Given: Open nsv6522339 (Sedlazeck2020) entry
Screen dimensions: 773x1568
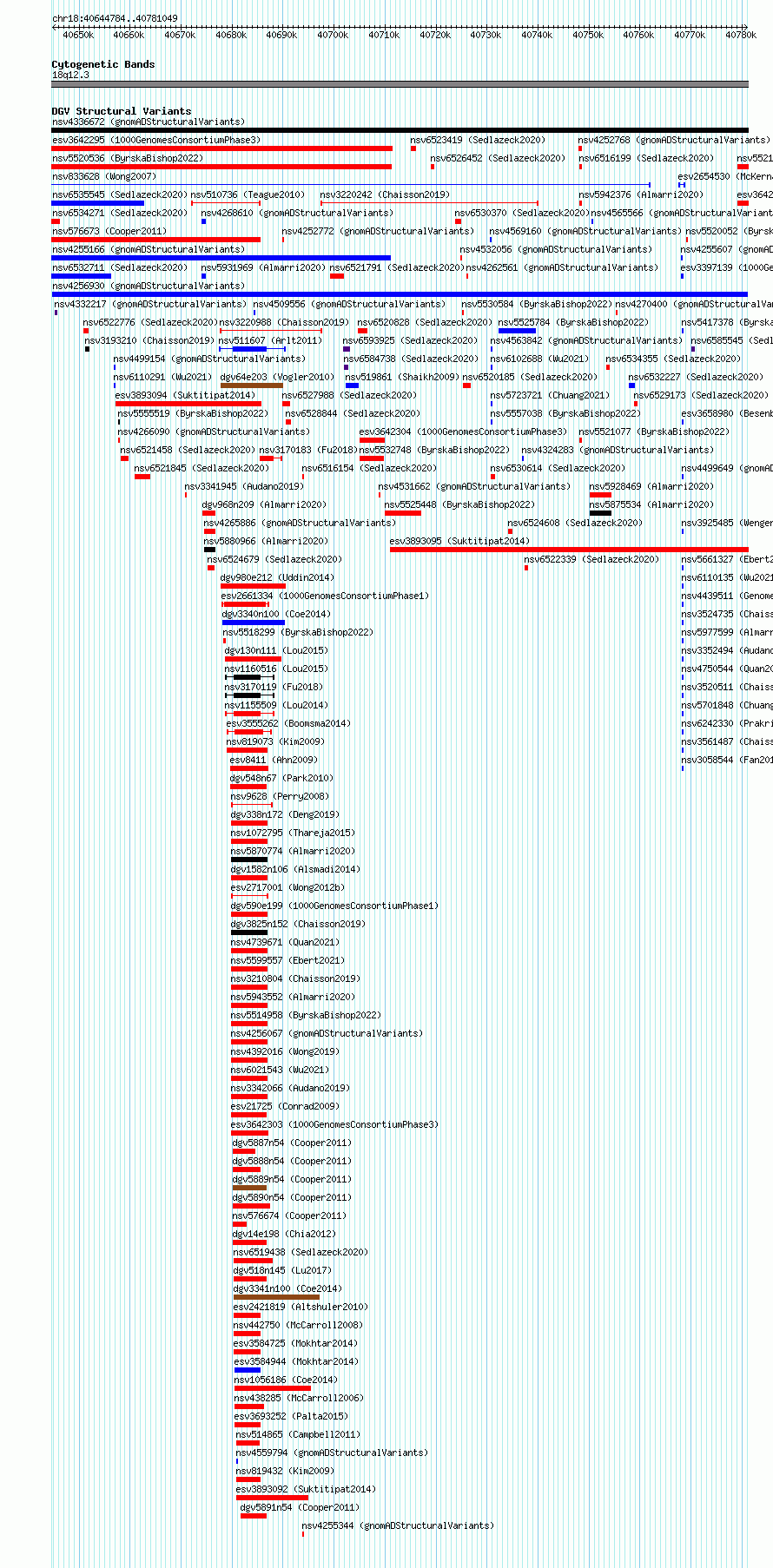Looking at the screenshot, I should click(x=592, y=559).
